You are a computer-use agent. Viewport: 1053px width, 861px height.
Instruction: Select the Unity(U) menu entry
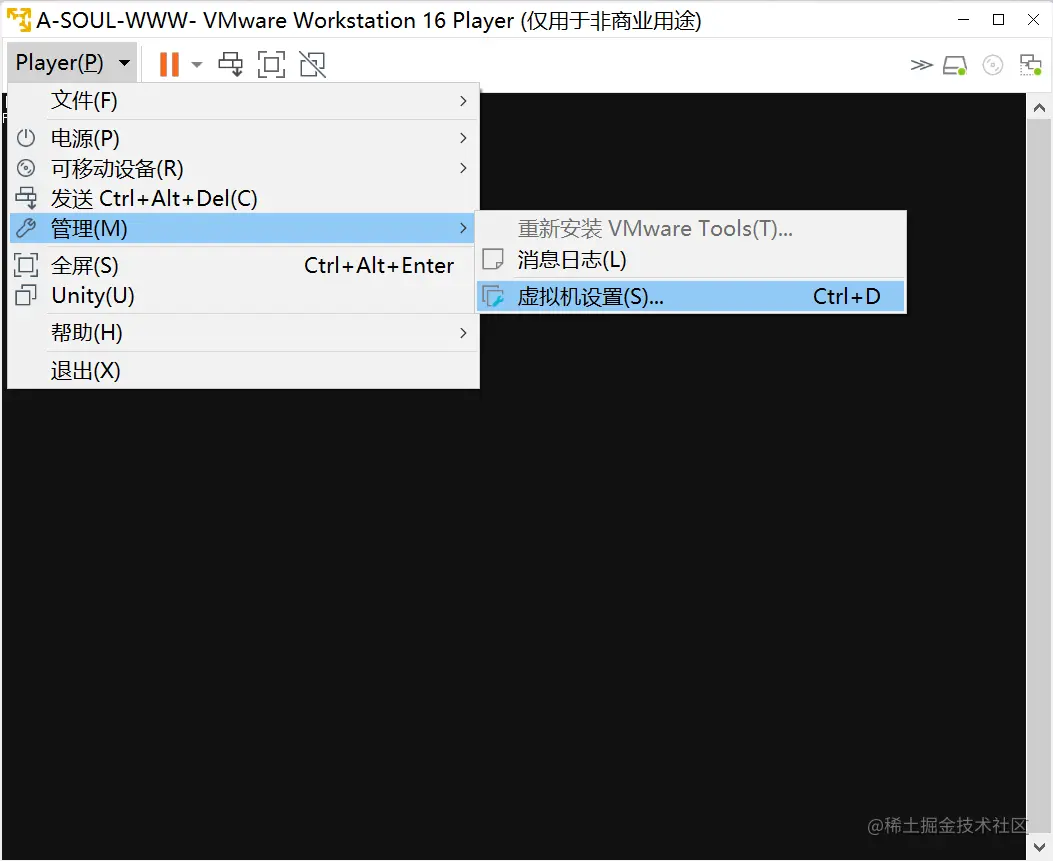[x=243, y=296]
